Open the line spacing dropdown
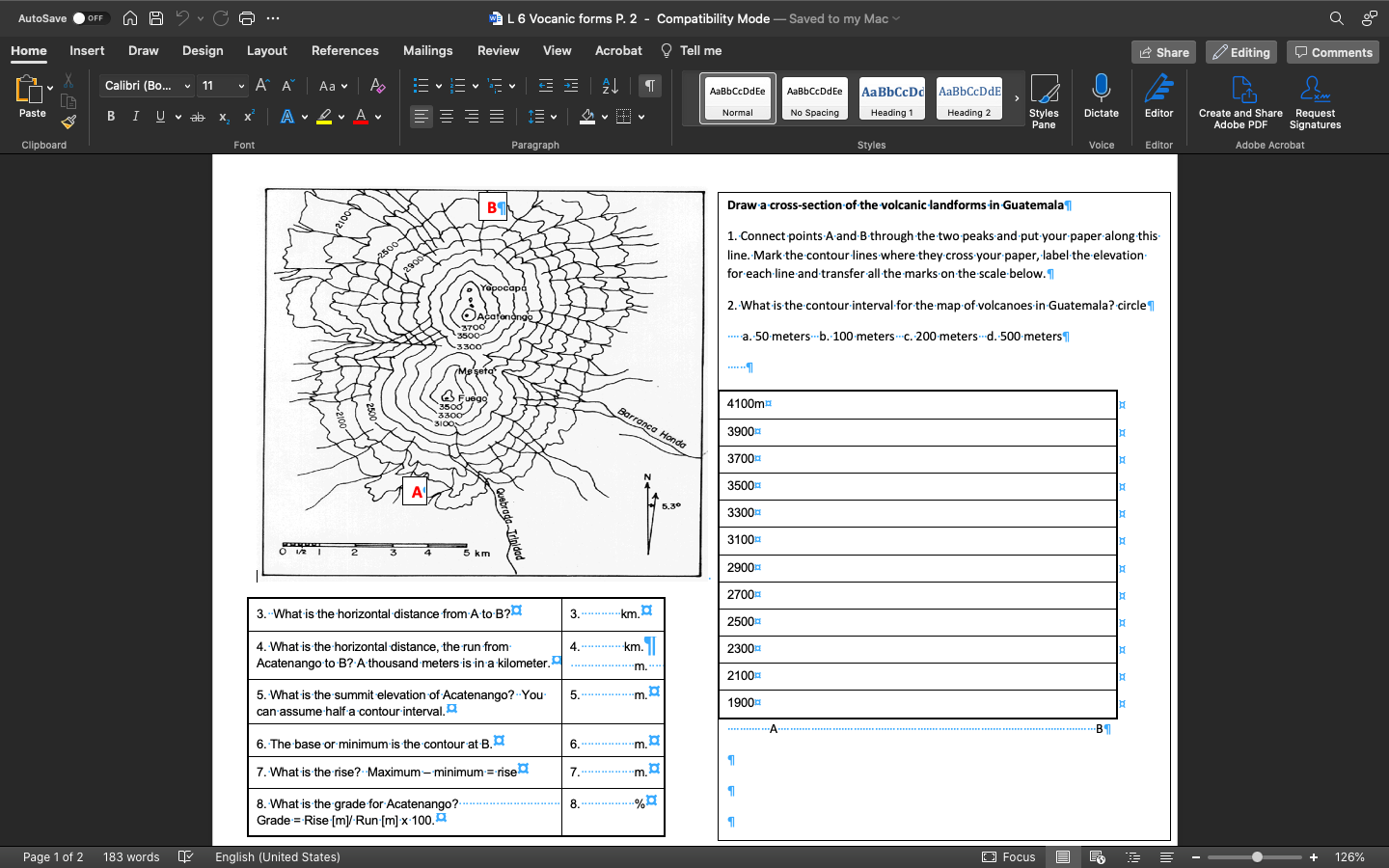 542,116
